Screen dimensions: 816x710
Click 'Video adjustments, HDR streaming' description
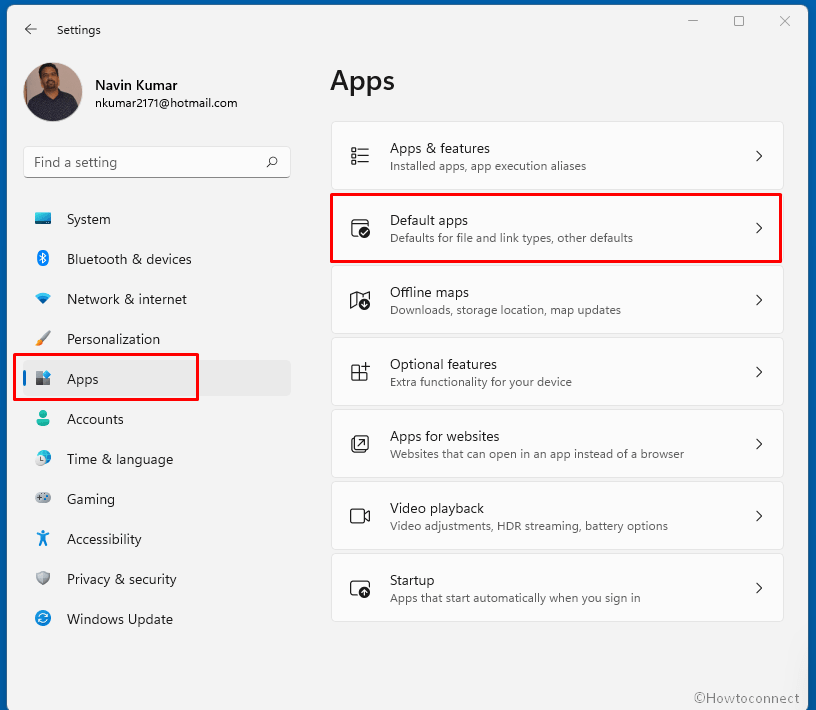click(529, 526)
